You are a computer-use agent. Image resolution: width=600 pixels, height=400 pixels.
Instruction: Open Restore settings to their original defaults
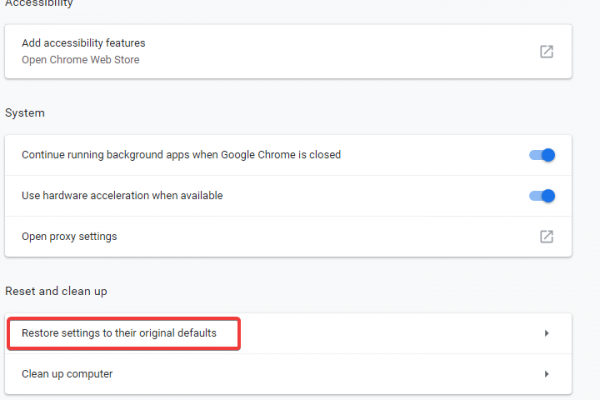[x=119, y=333]
